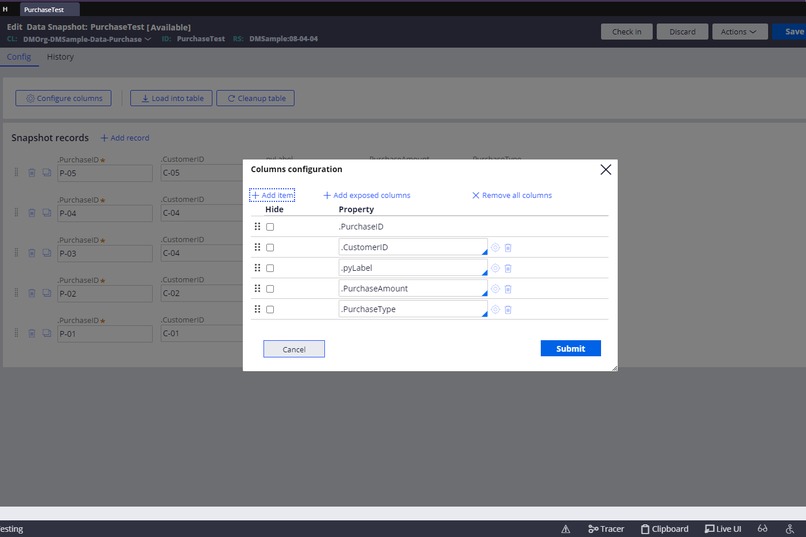Expand class DMOrg-DMSample-Data-Purchase chevron
Screen dimensions: 806x537
[148, 39]
